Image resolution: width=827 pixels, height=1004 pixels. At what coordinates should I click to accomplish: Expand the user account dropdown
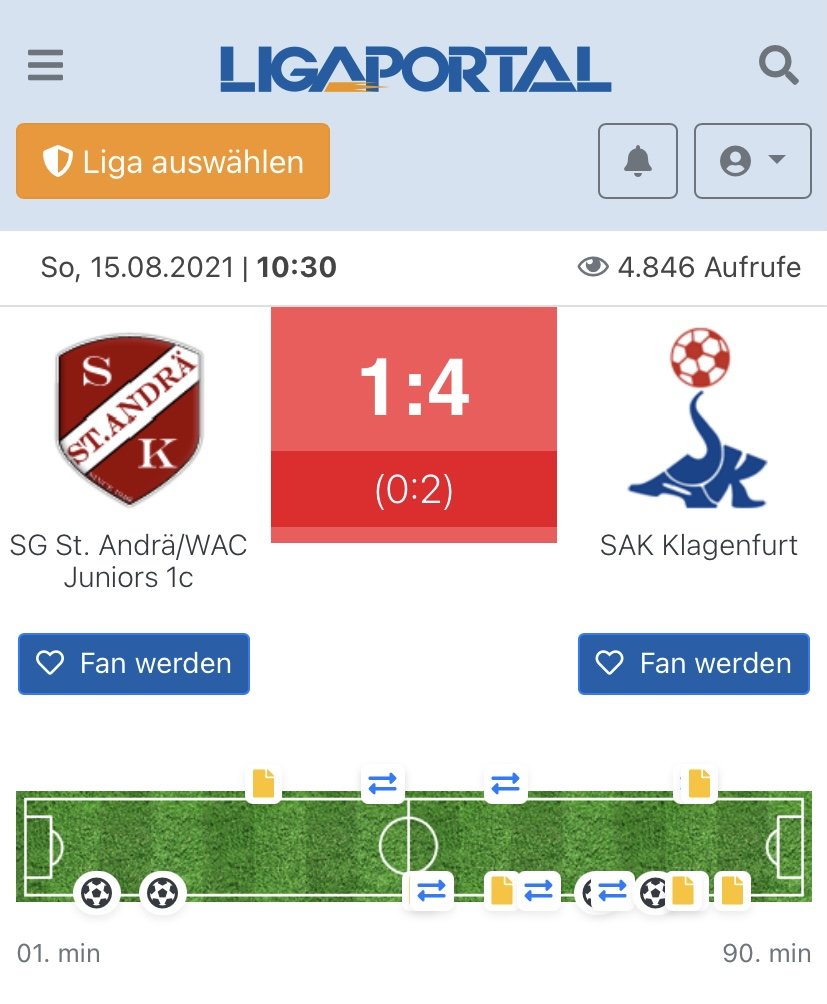point(753,161)
